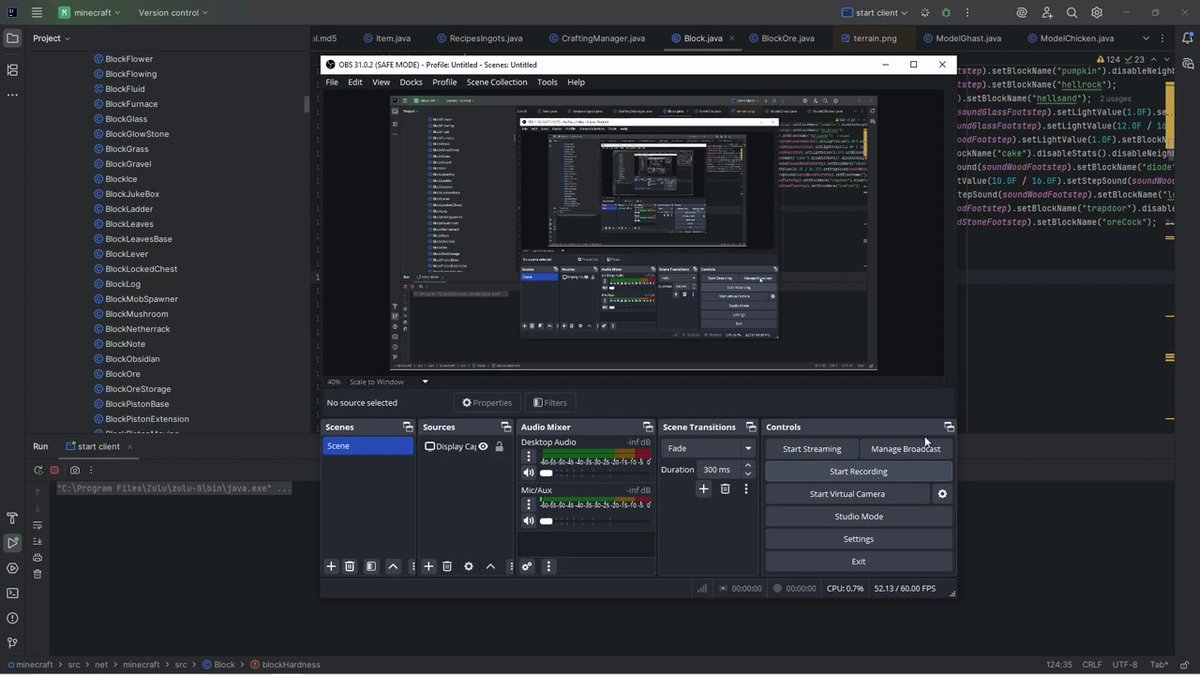
Task: Open the Terminal tool window
Action: click(12, 593)
